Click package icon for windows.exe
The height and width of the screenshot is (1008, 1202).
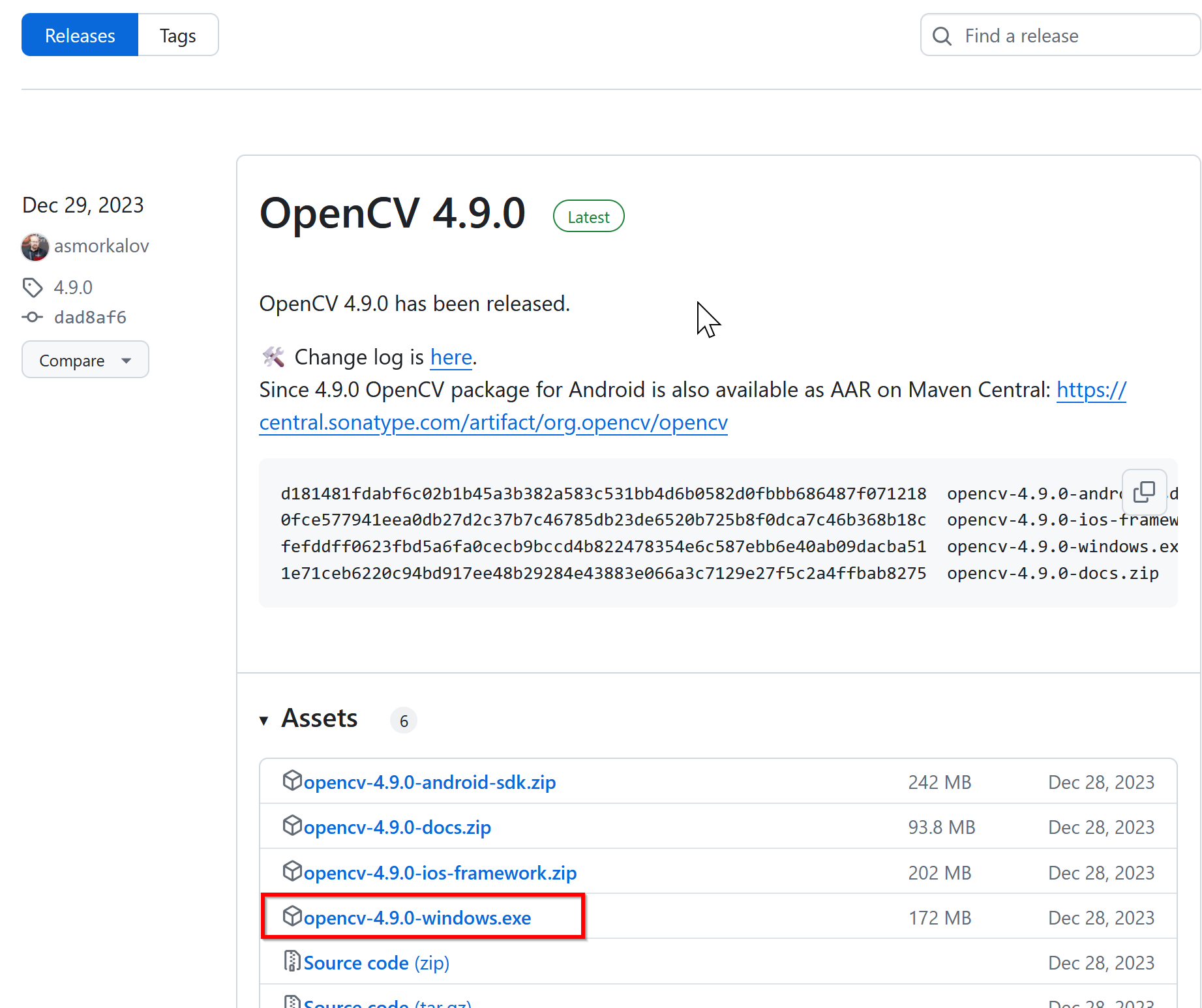(292, 915)
